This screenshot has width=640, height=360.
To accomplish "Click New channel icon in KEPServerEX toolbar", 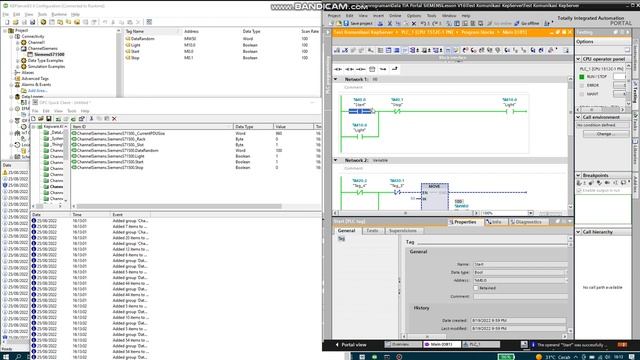I will (43, 22).
